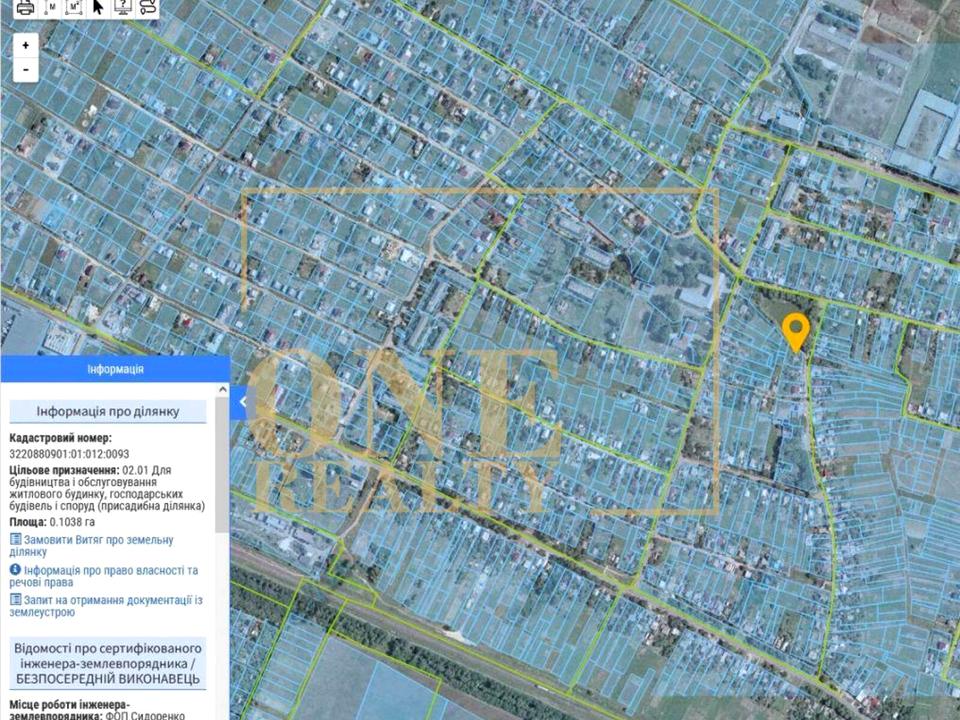Collapse the info panel with the arrow
The width and height of the screenshot is (960, 720).
coord(242,402)
